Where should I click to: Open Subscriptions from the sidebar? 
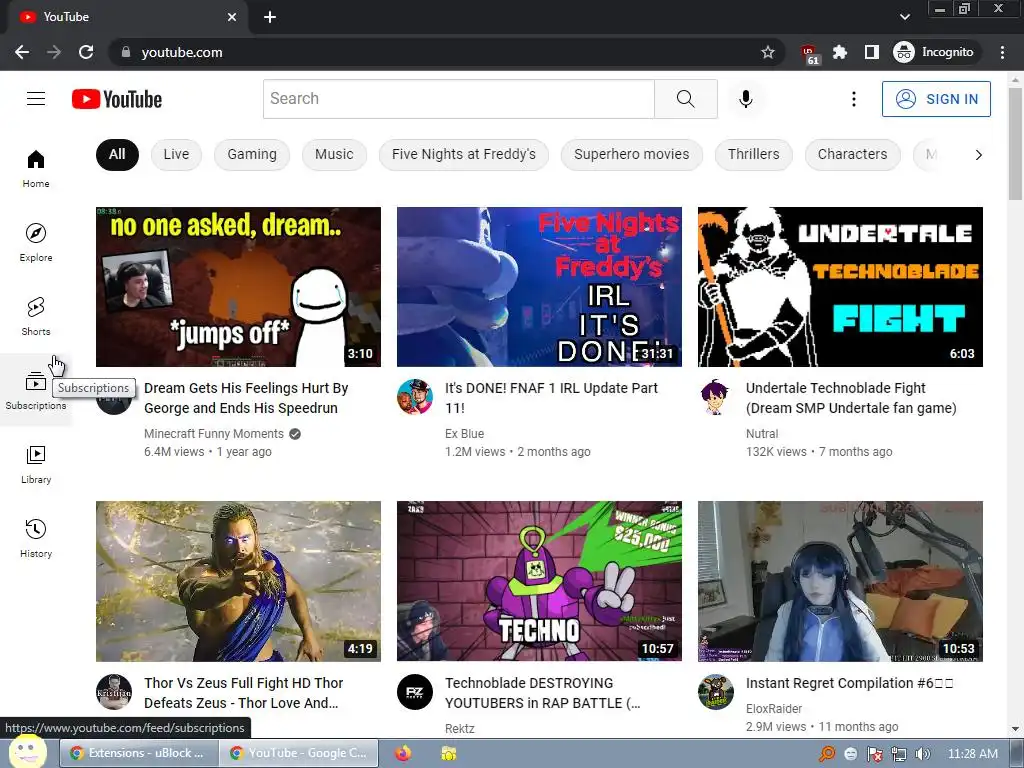click(36, 391)
